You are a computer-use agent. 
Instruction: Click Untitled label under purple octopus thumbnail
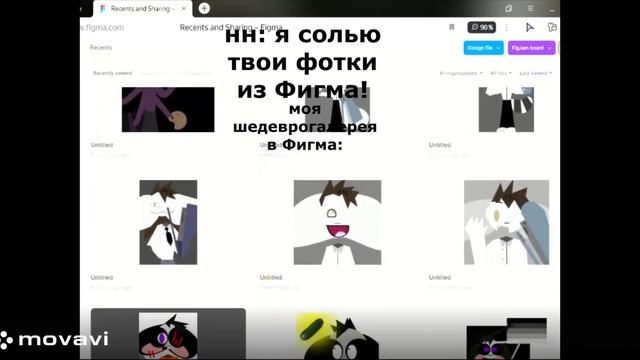[102, 145]
